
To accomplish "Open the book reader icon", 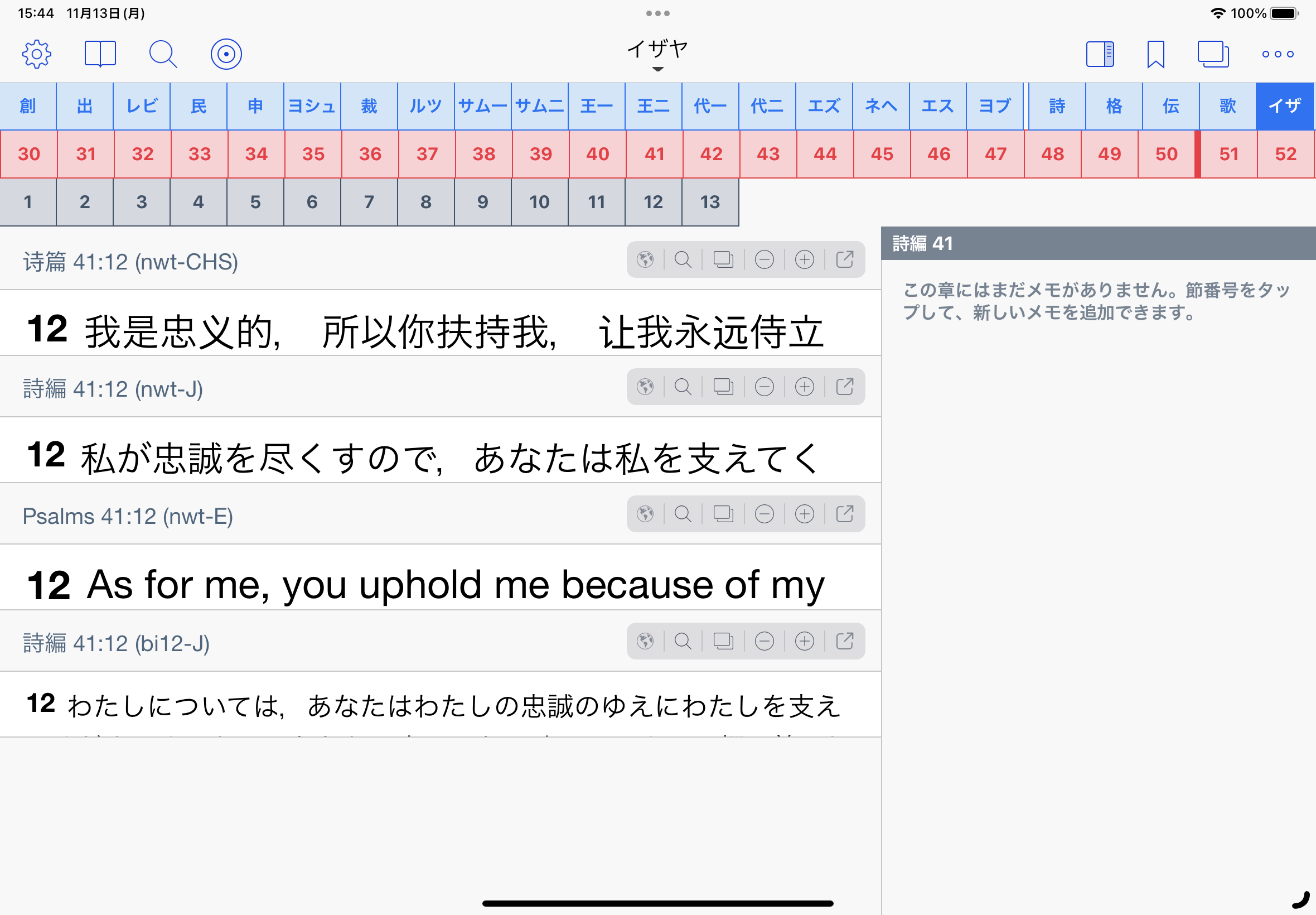I will coord(100,55).
